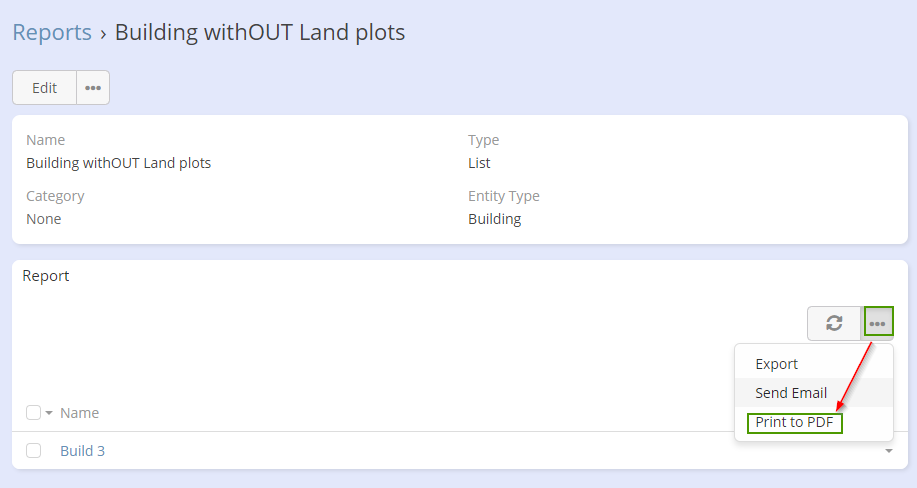
Task: Open the Build 3 record link
Action: point(82,451)
